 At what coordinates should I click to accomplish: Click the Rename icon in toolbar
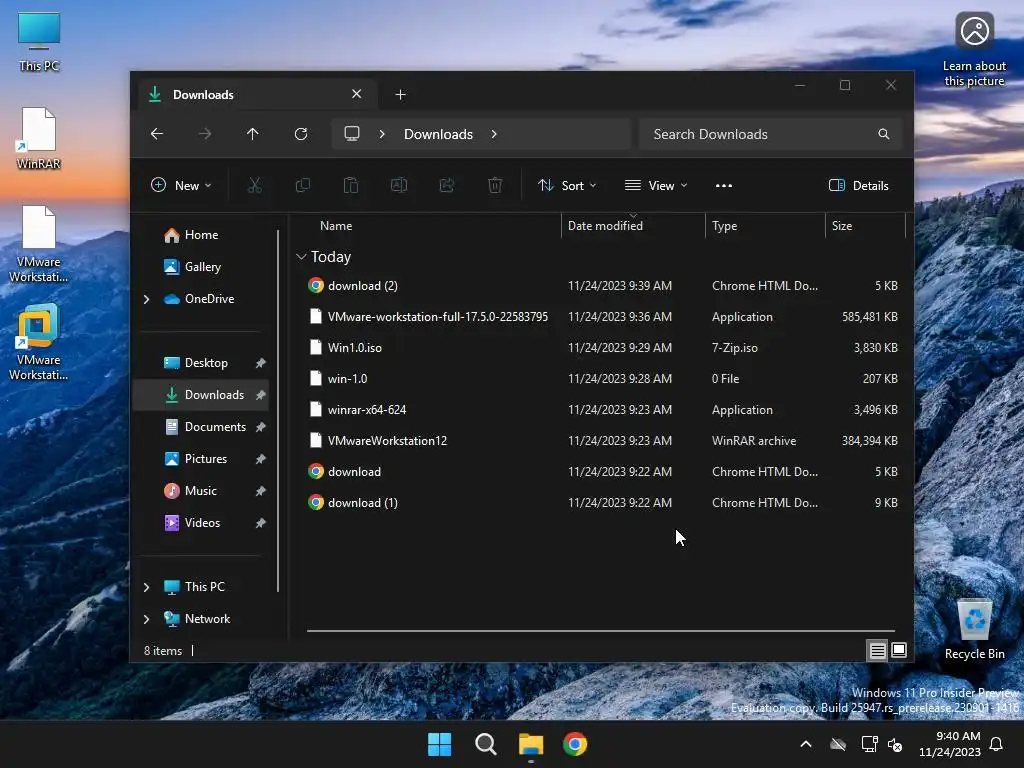(399, 185)
